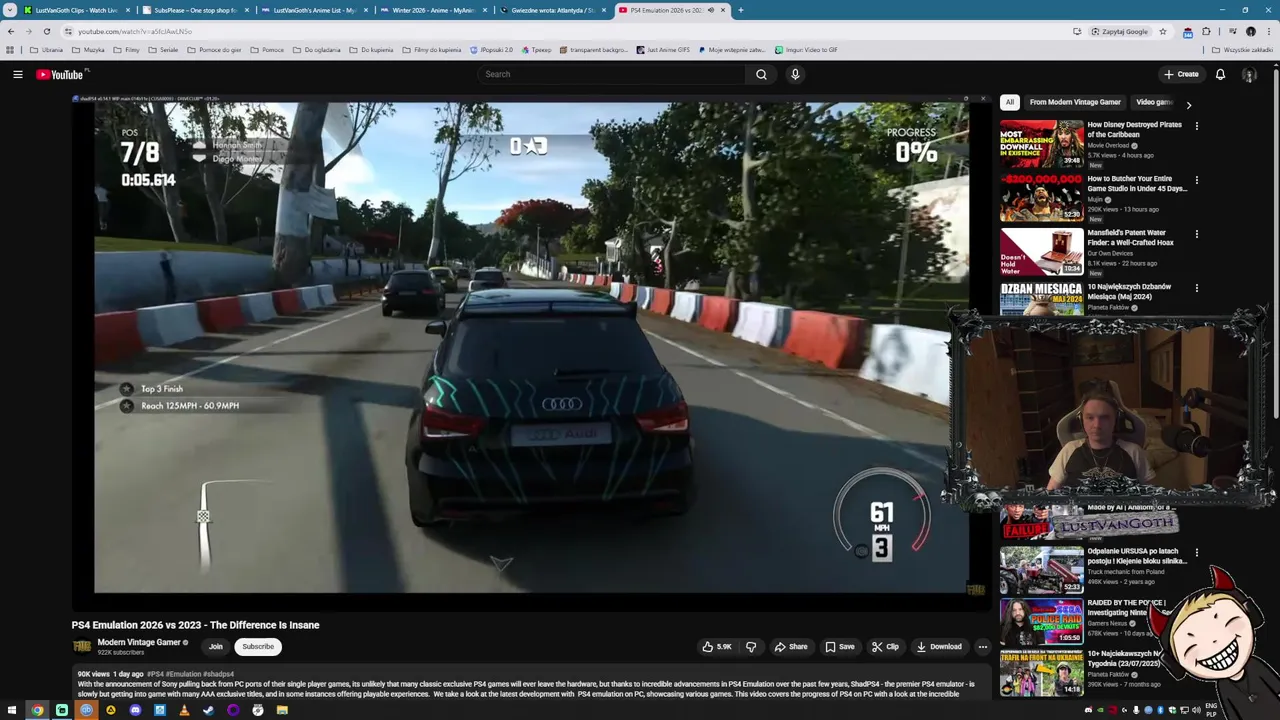This screenshot has width=1280, height=720.
Task: Open Chrome from the taskbar
Action: (x=37, y=710)
